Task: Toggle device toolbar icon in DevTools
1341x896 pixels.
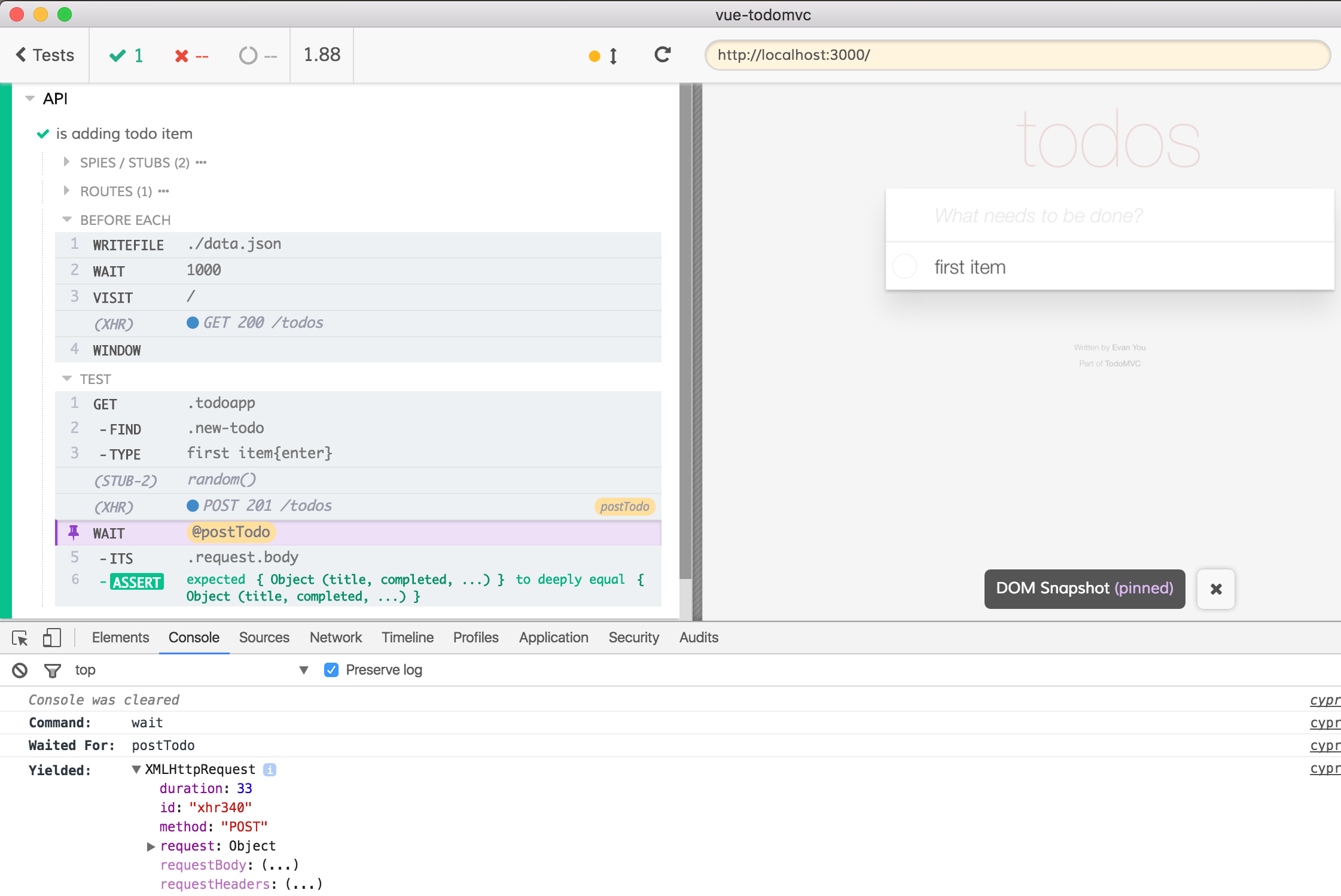Action: pyautogui.click(x=52, y=638)
